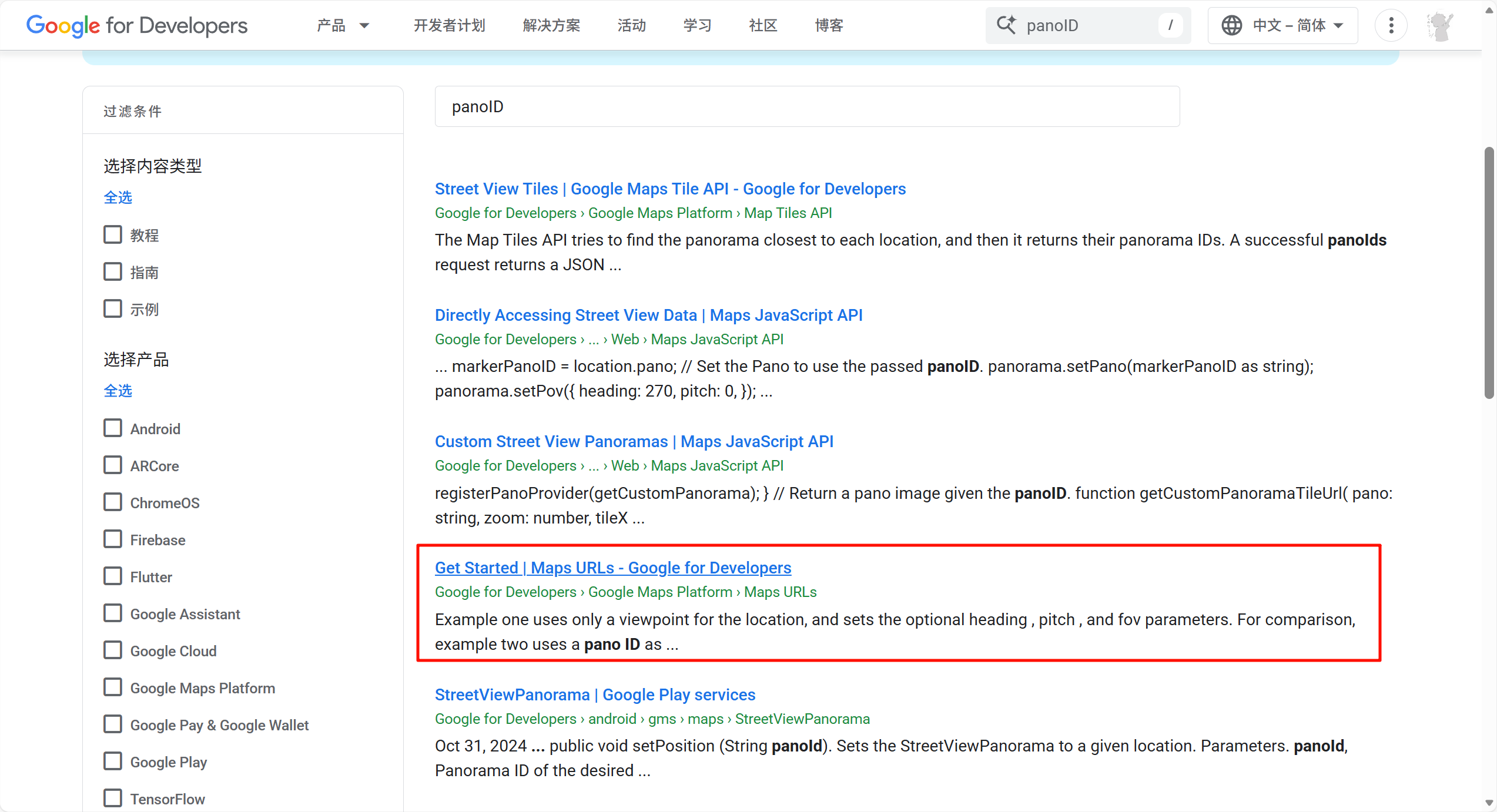This screenshot has width=1497, height=812.
Task: Click 全选 under 选择内容类型
Action: tap(118, 197)
